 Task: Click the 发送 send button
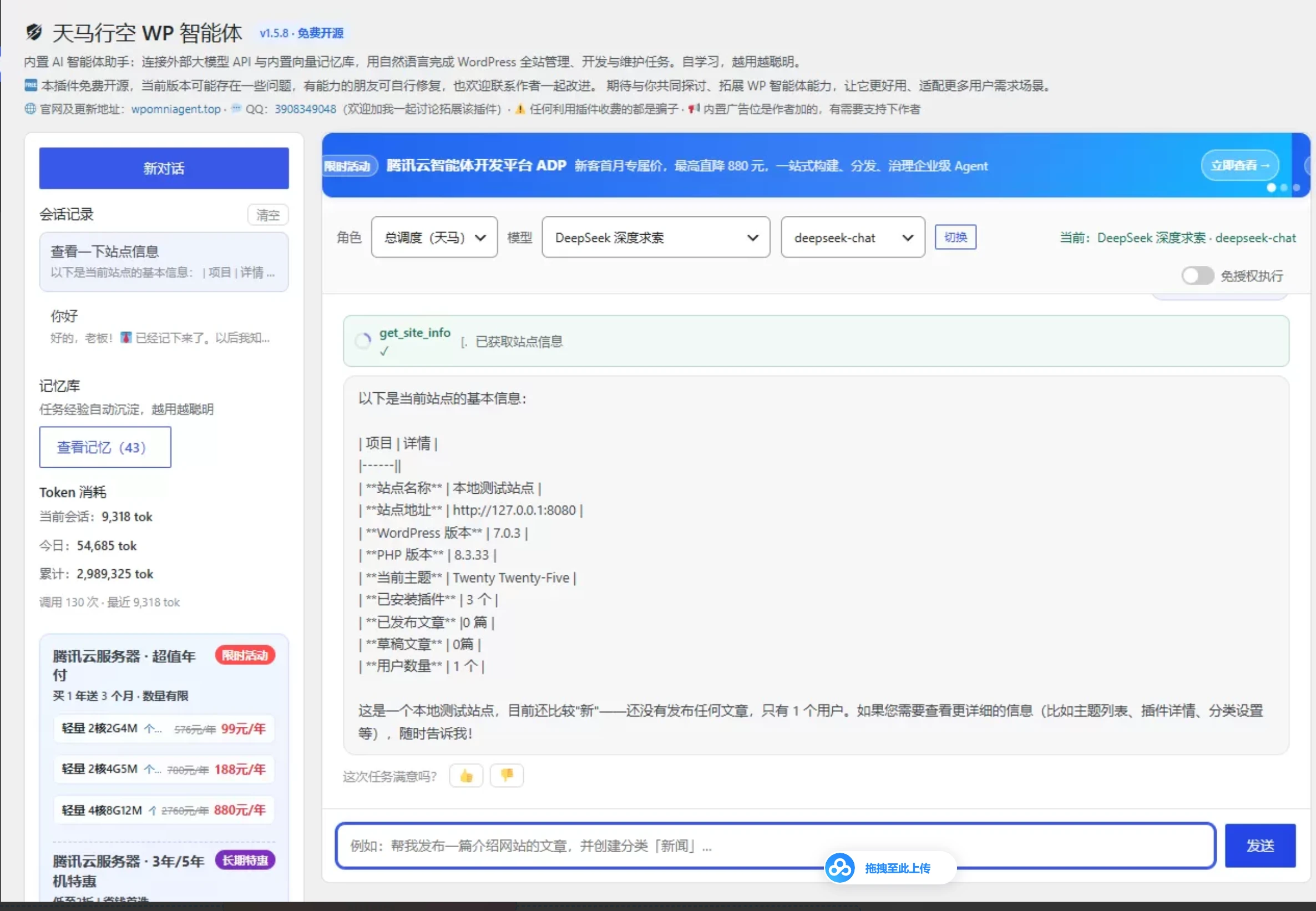click(x=1260, y=846)
